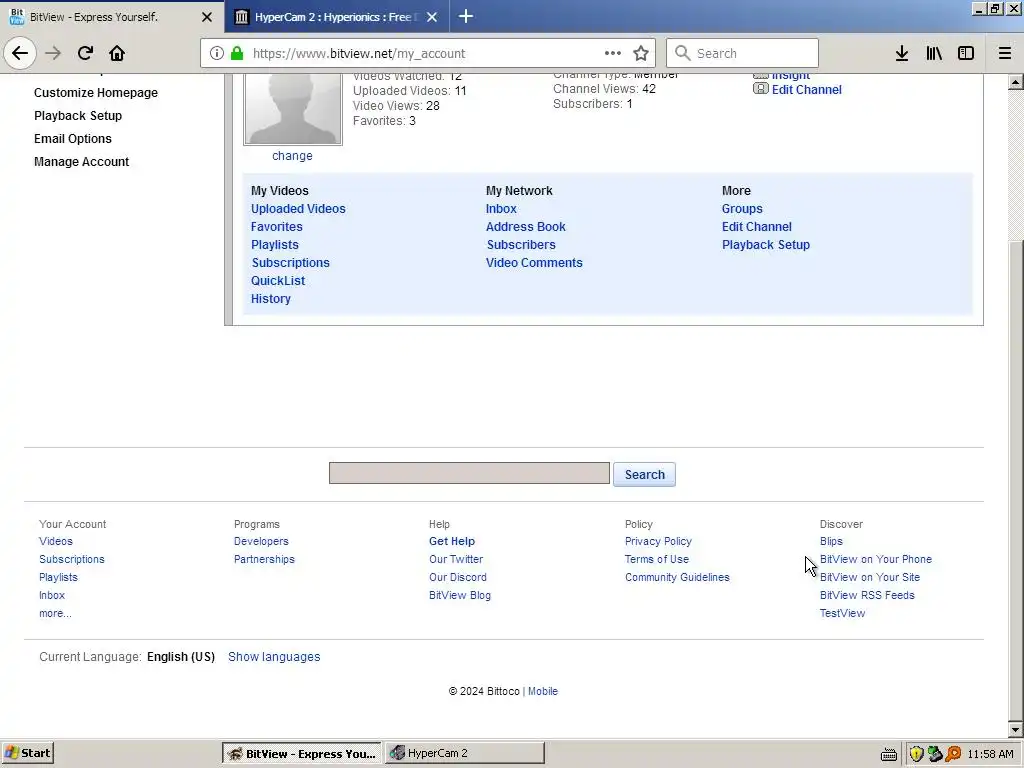Screen dimensions: 1024x768
Task: Go back using the browser back arrow
Action: coord(20,53)
